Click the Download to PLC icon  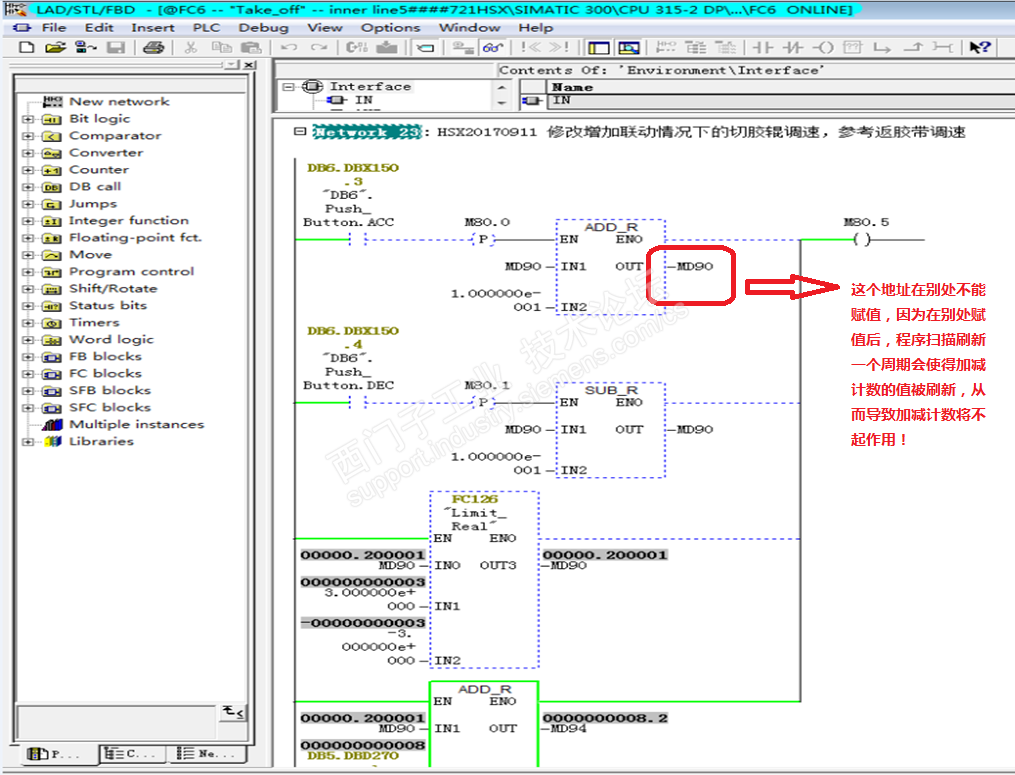coord(387,47)
